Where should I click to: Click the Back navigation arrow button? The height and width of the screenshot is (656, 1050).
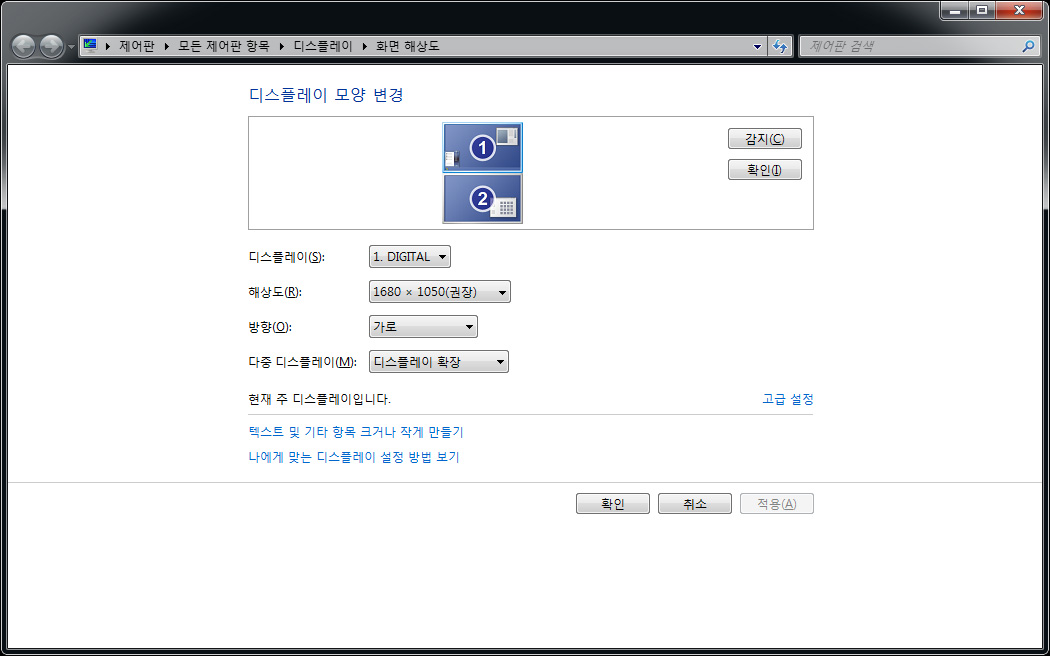pyautogui.click(x=24, y=46)
